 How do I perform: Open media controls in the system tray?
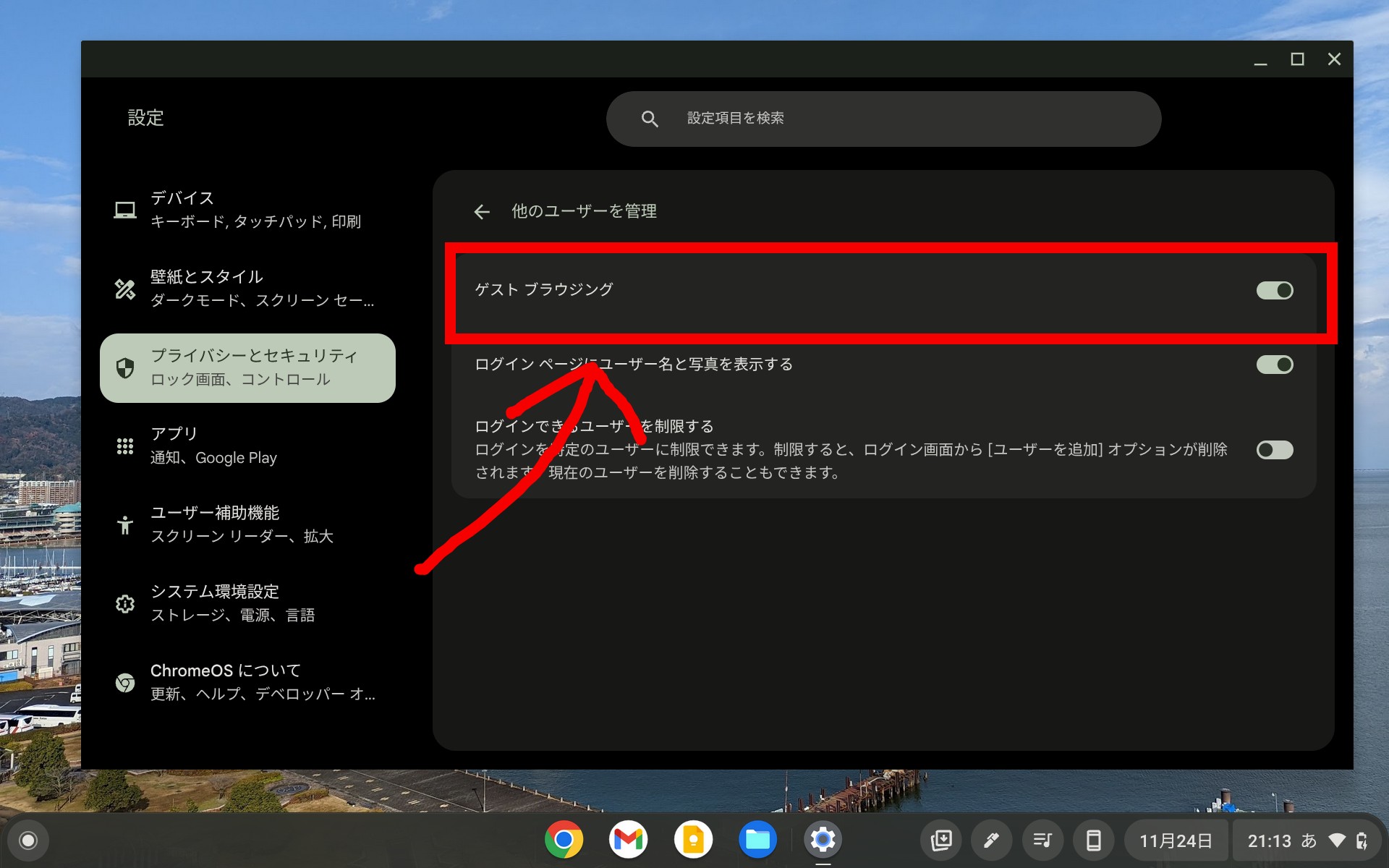(1042, 840)
